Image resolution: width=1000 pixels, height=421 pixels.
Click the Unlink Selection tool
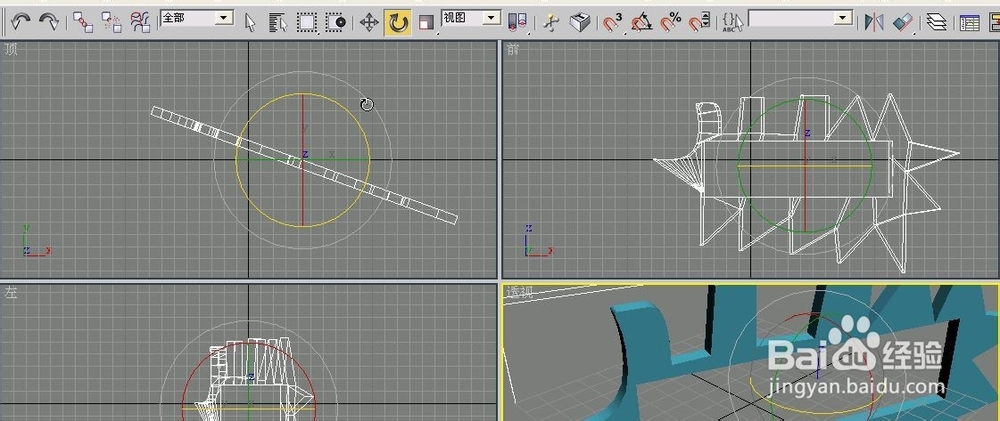click(112, 23)
